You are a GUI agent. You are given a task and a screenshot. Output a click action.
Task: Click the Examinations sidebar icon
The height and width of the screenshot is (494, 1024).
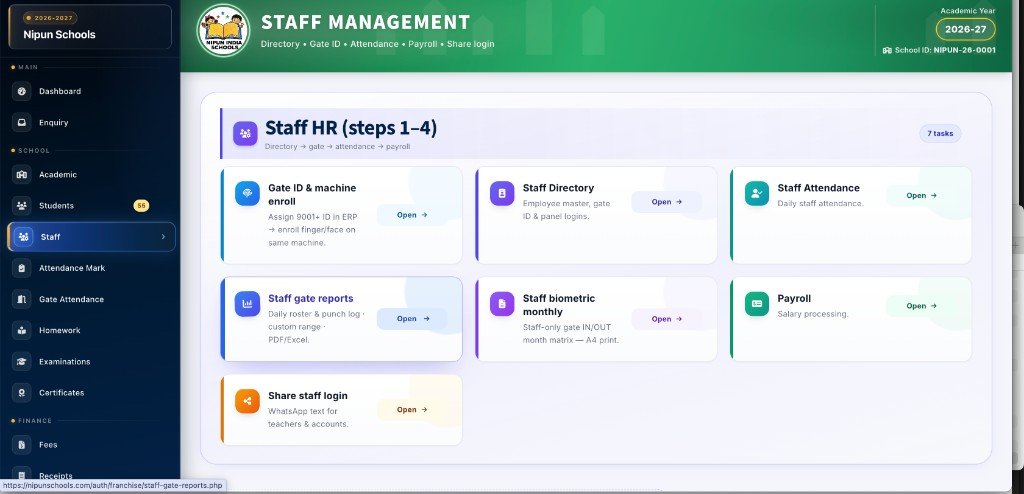tap(22, 361)
